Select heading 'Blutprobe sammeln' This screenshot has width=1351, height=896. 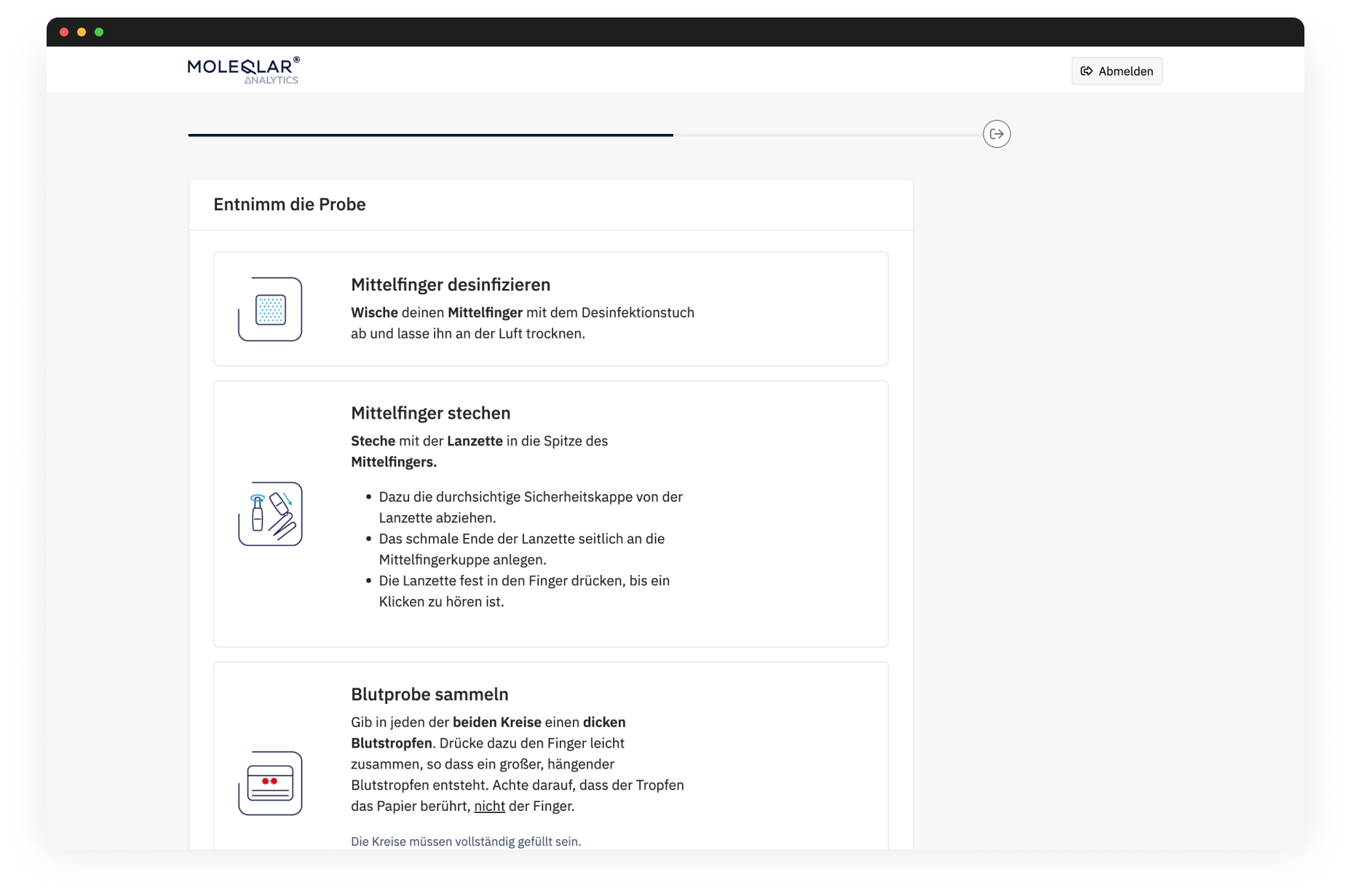pos(429,694)
